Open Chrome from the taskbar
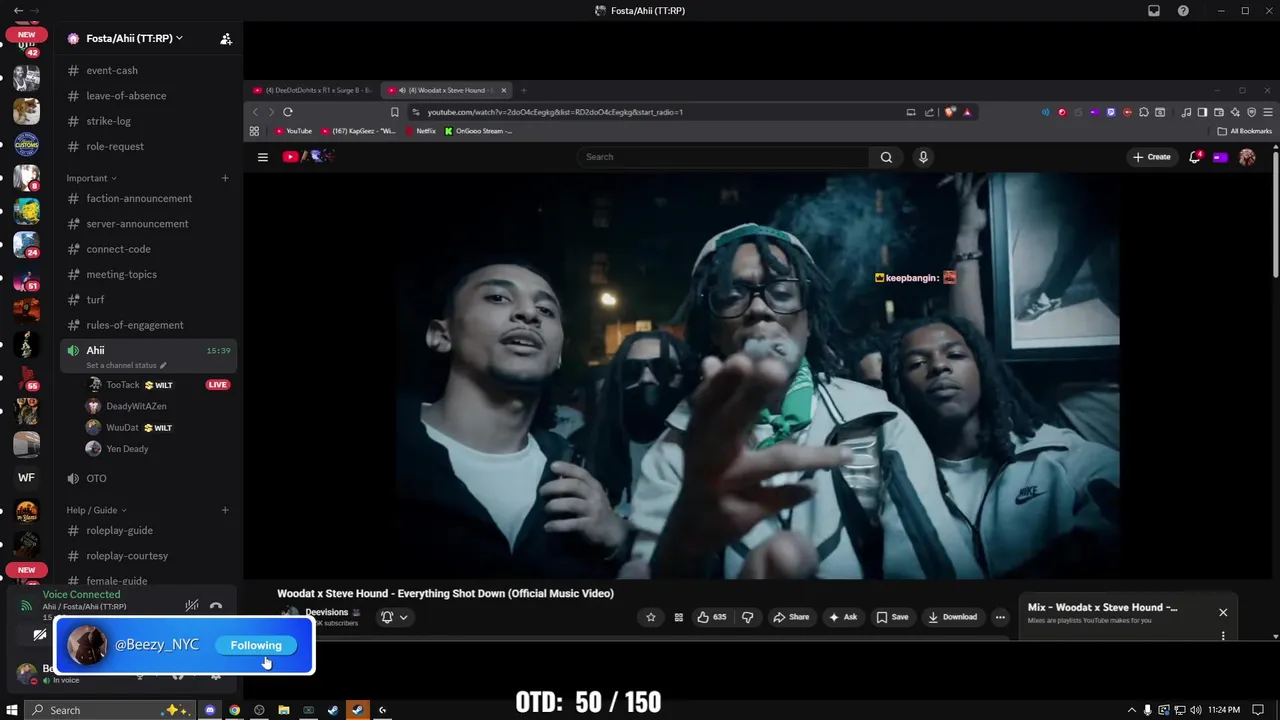The width and height of the screenshot is (1280, 720). pyautogui.click(x=234, y=710)
